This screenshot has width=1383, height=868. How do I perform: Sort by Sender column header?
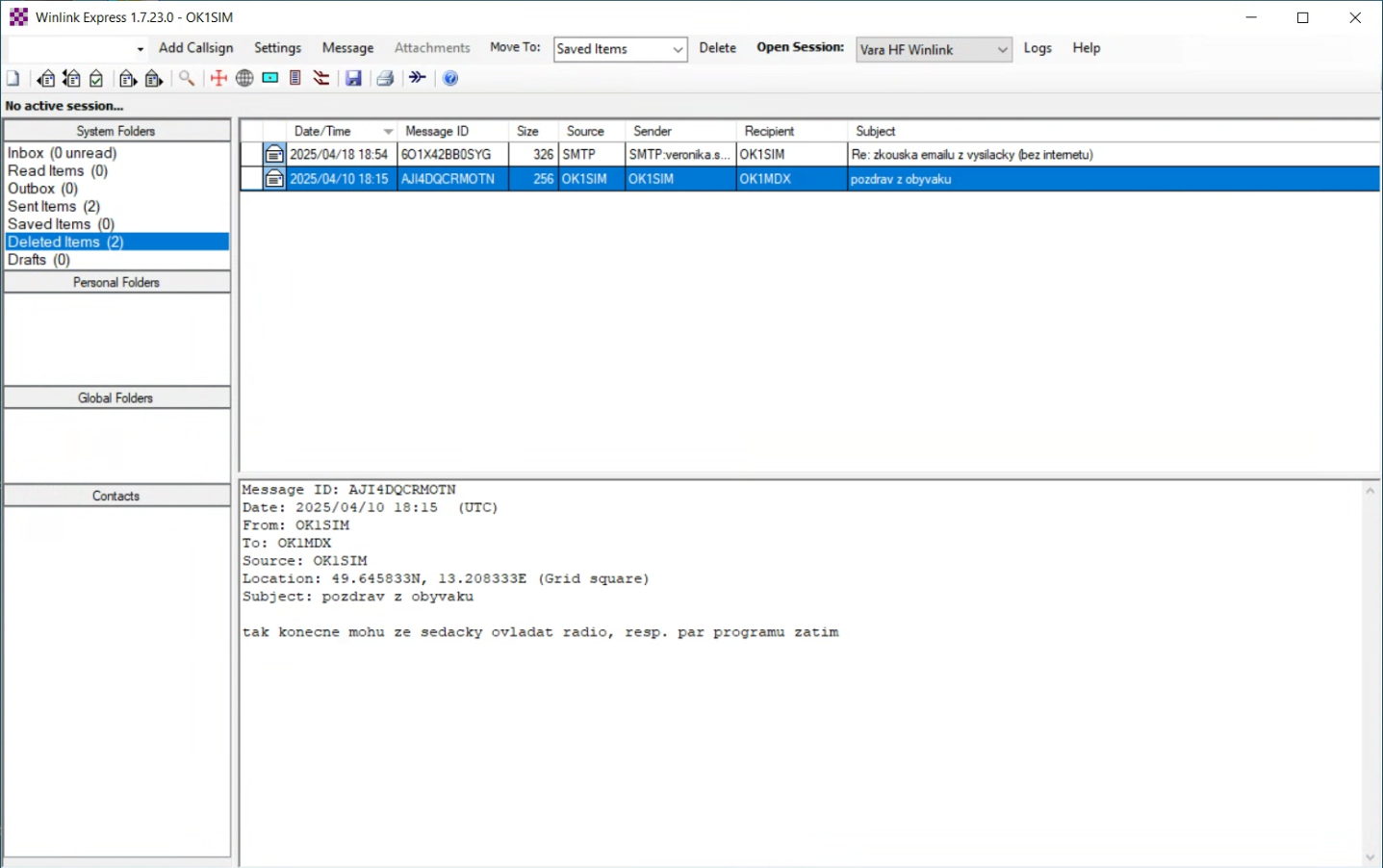[680, 131]
